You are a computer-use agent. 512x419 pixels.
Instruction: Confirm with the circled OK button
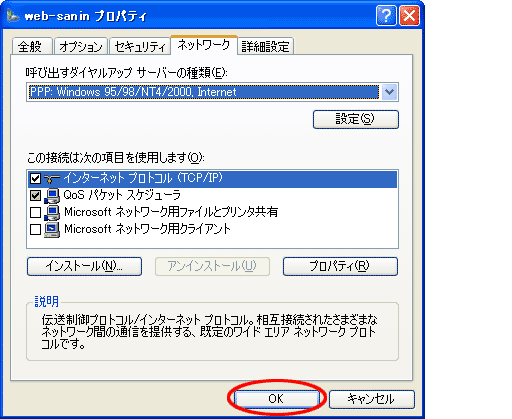[276, 399]
